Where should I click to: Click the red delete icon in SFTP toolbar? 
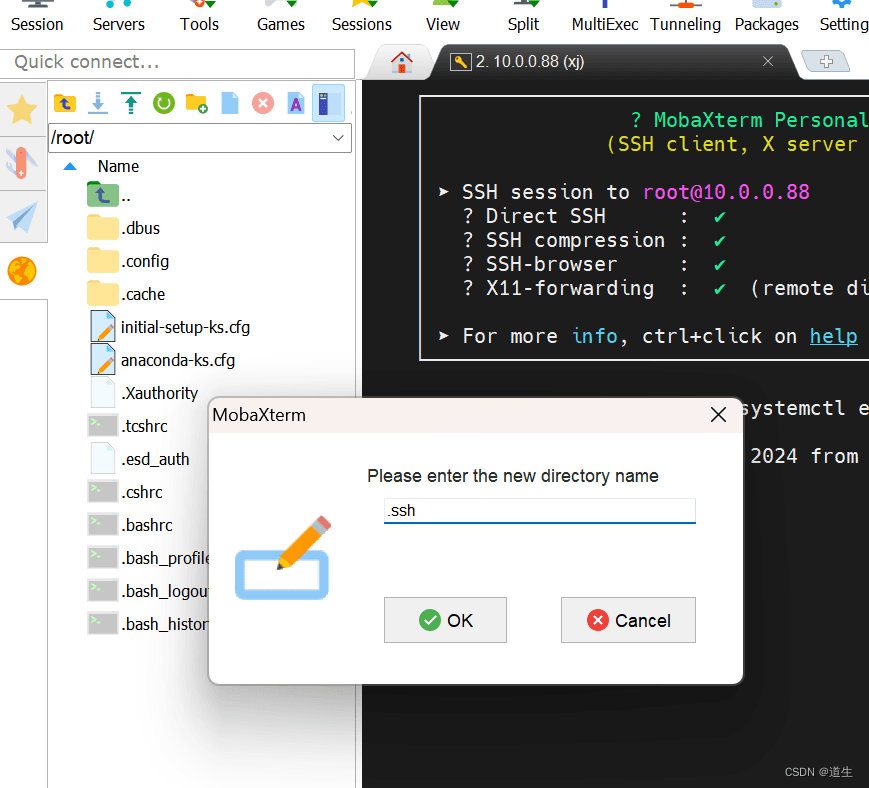pos(263,104)
